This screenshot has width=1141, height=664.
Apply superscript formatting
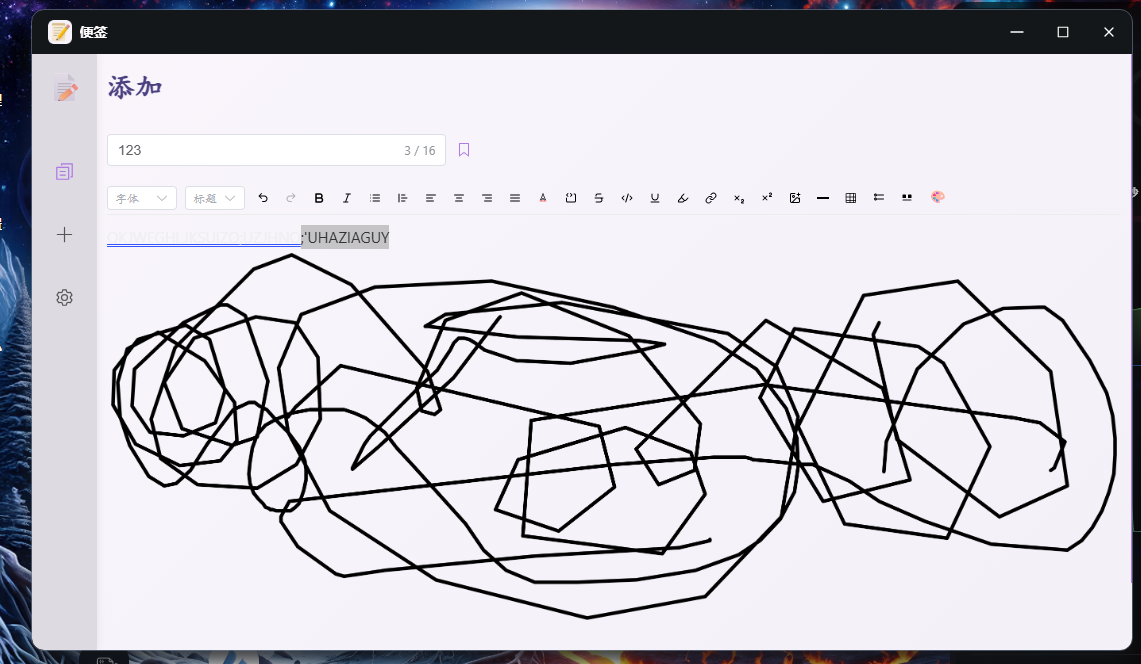point(766,197)
